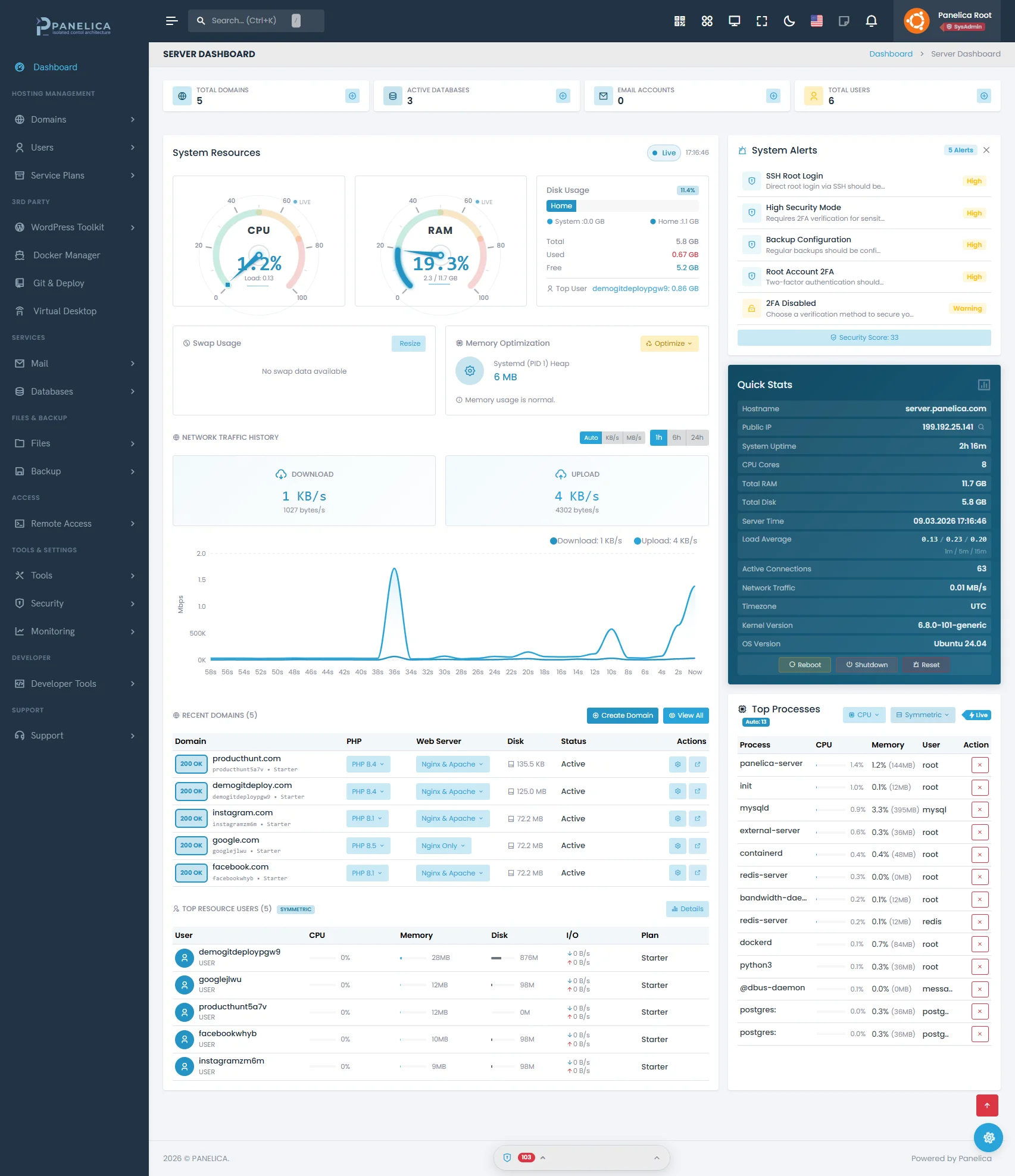Open PHP 8.4 dropdown for producthunt.com

367,764
